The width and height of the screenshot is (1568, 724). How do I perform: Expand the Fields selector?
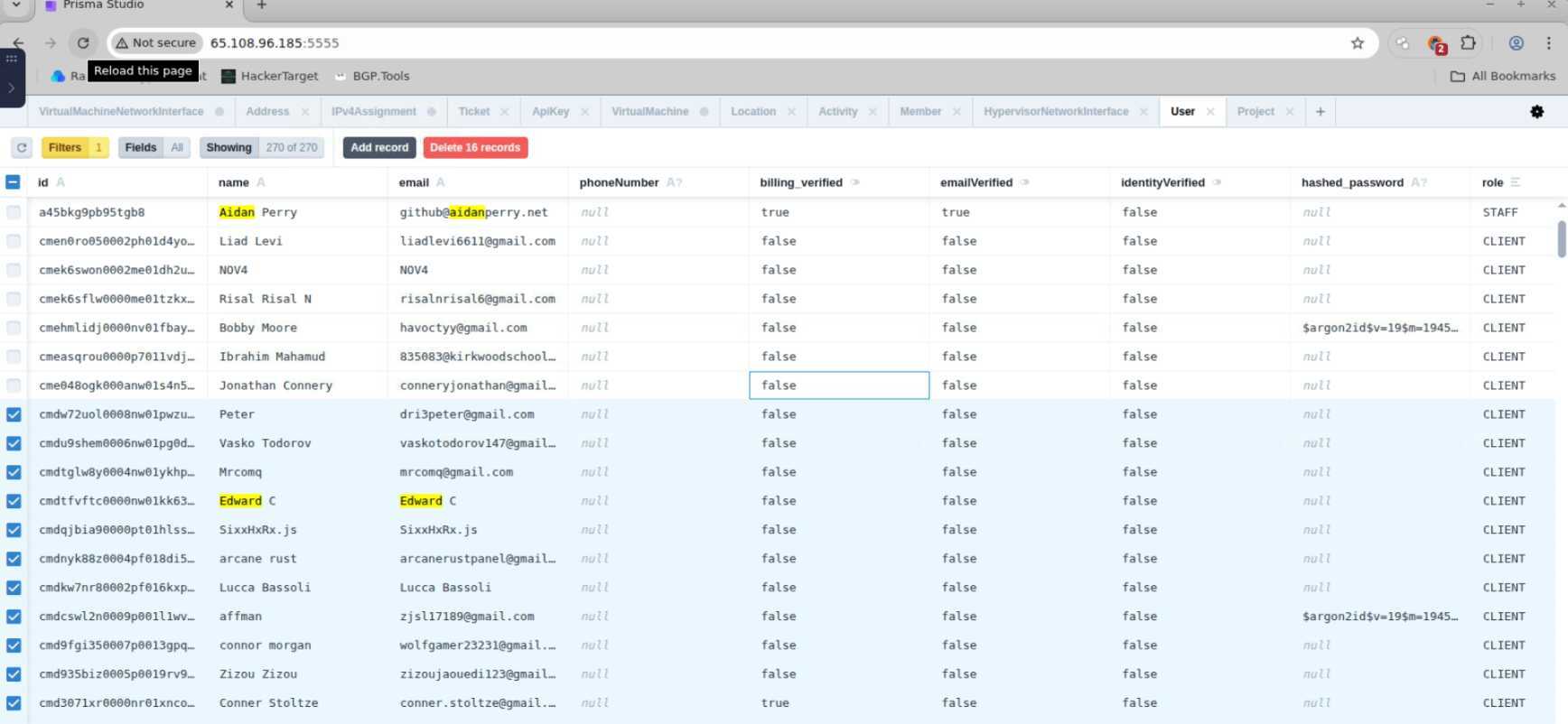click(153, 147)
